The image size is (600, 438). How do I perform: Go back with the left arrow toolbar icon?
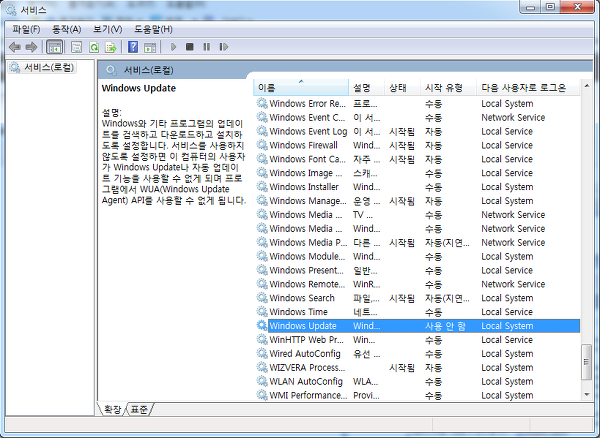click(x=15, y=47)
